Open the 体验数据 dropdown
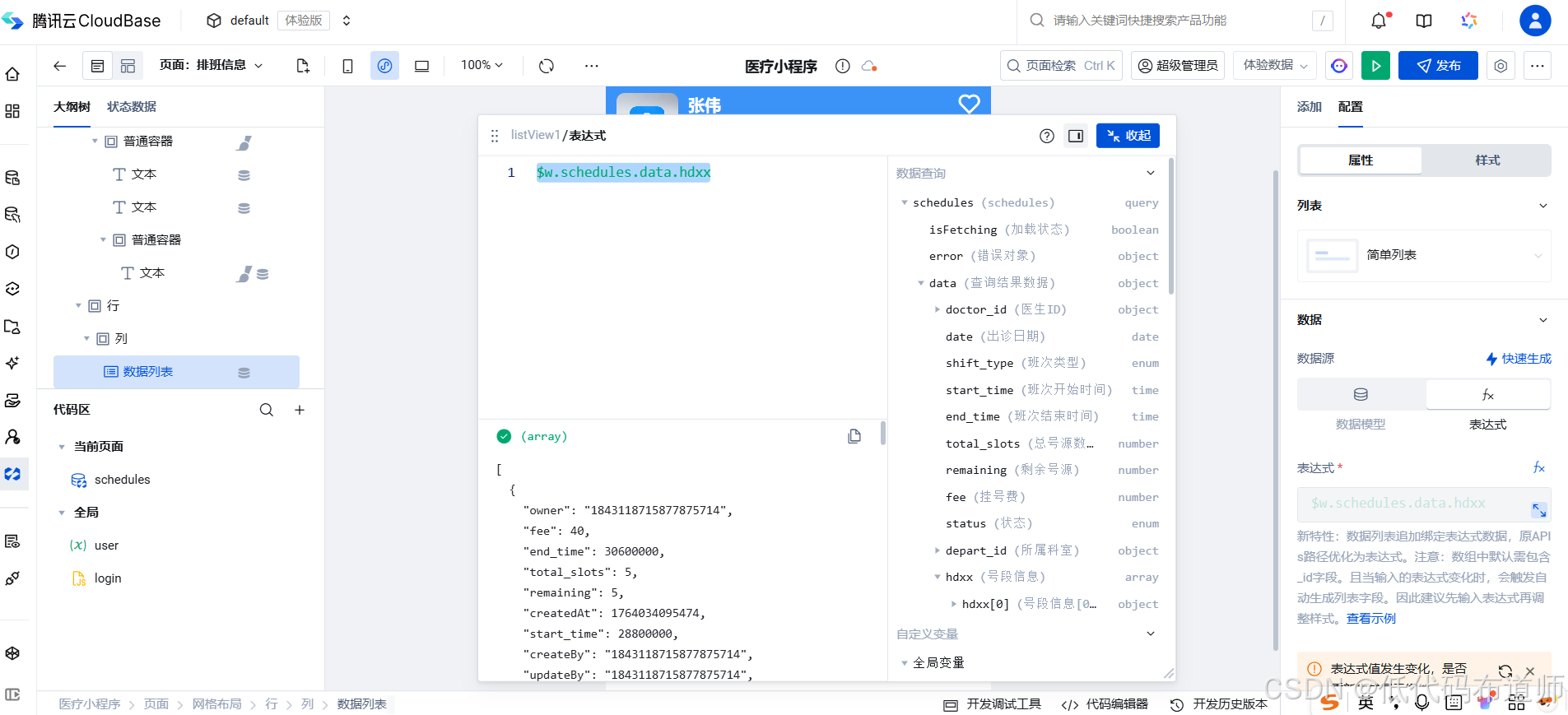 pos(1275,66)
